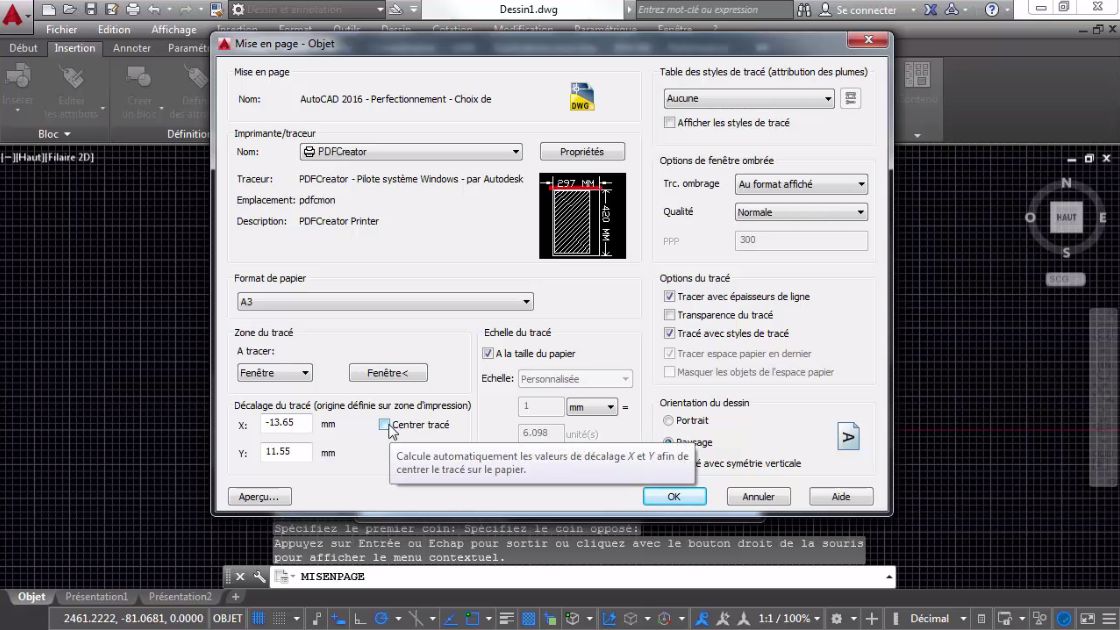This screenshot has width=1120, height=630.
Task: Click the Undo icon in Quick Access toolbar
Action: coord(153,9)
